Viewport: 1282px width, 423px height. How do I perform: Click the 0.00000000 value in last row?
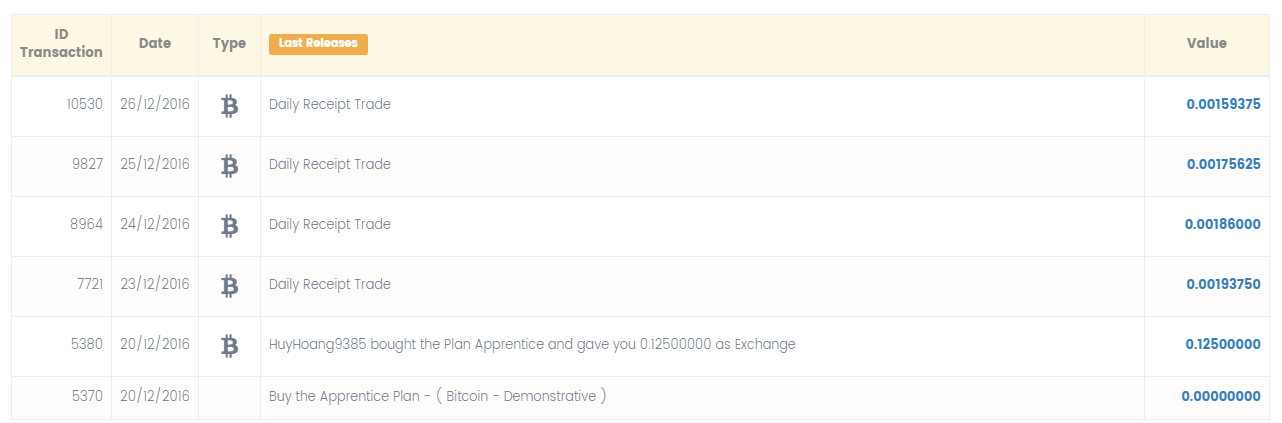click(1221, 396)
